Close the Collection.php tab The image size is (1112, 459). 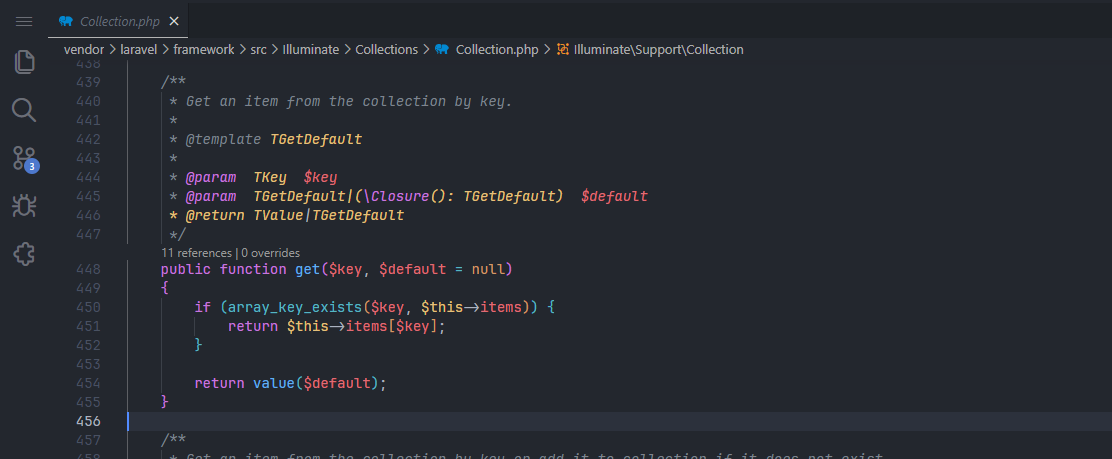click(x=174, y=21)
